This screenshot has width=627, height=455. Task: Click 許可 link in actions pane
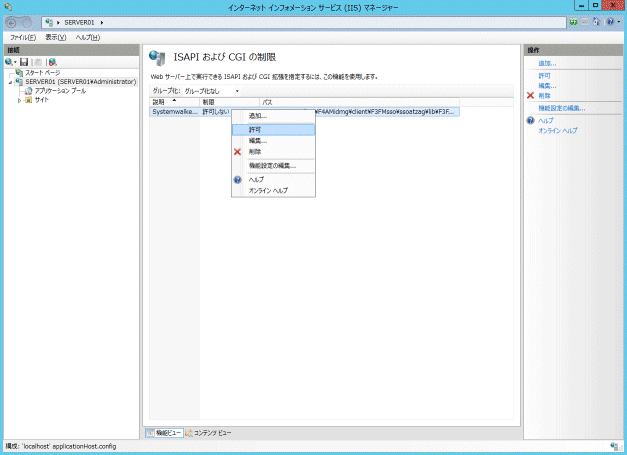544,76
